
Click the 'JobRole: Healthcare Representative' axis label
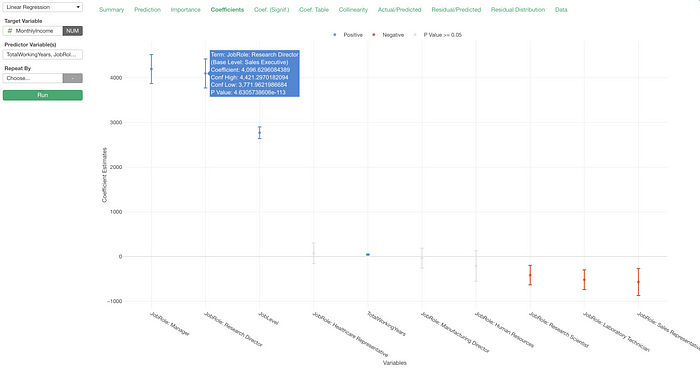pos(350,334)
